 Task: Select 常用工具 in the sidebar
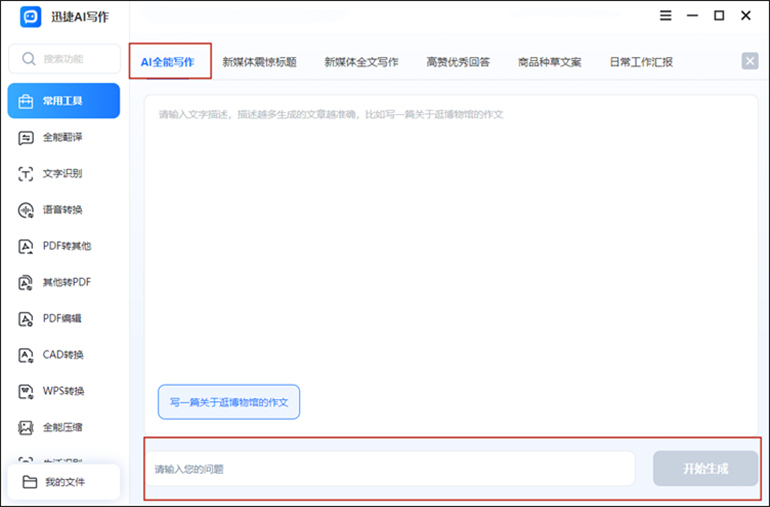(x=64, y=101)
